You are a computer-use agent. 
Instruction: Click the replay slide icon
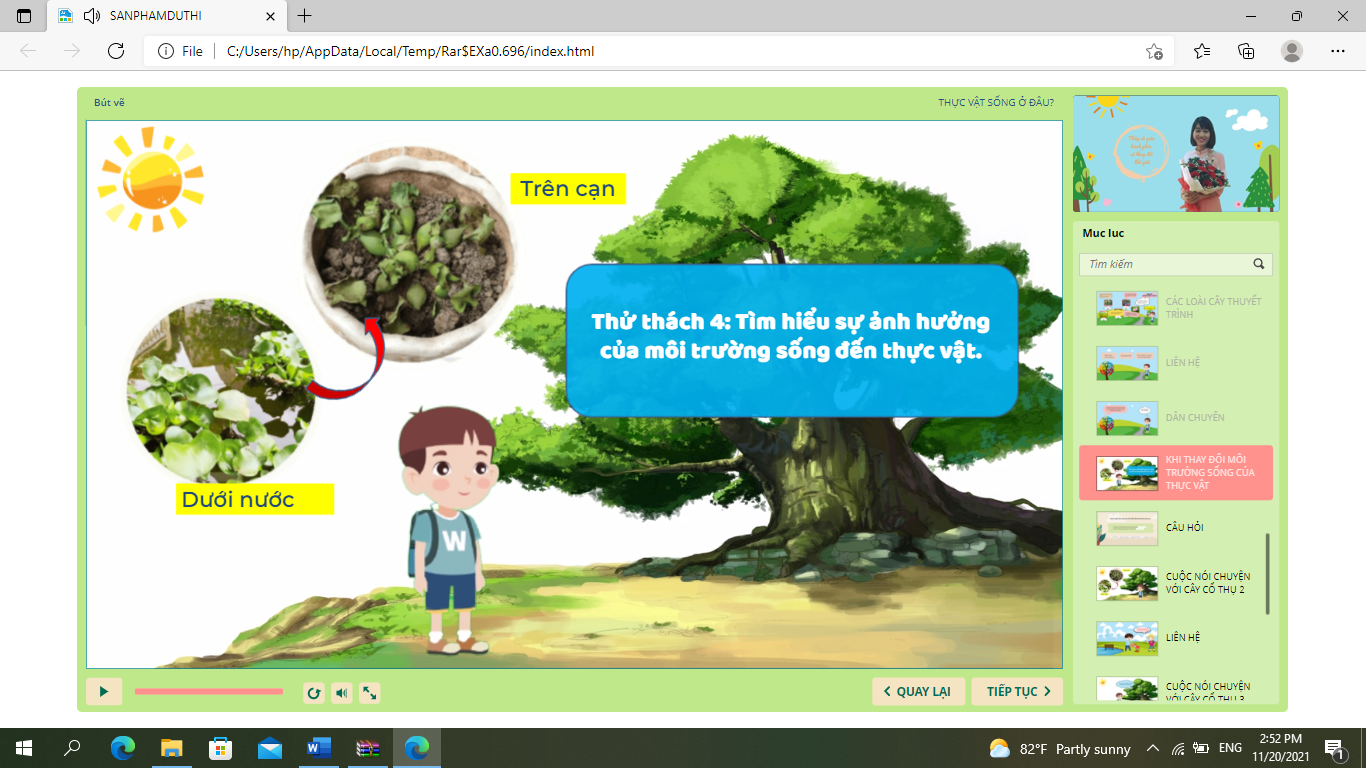tap(314, 692)
